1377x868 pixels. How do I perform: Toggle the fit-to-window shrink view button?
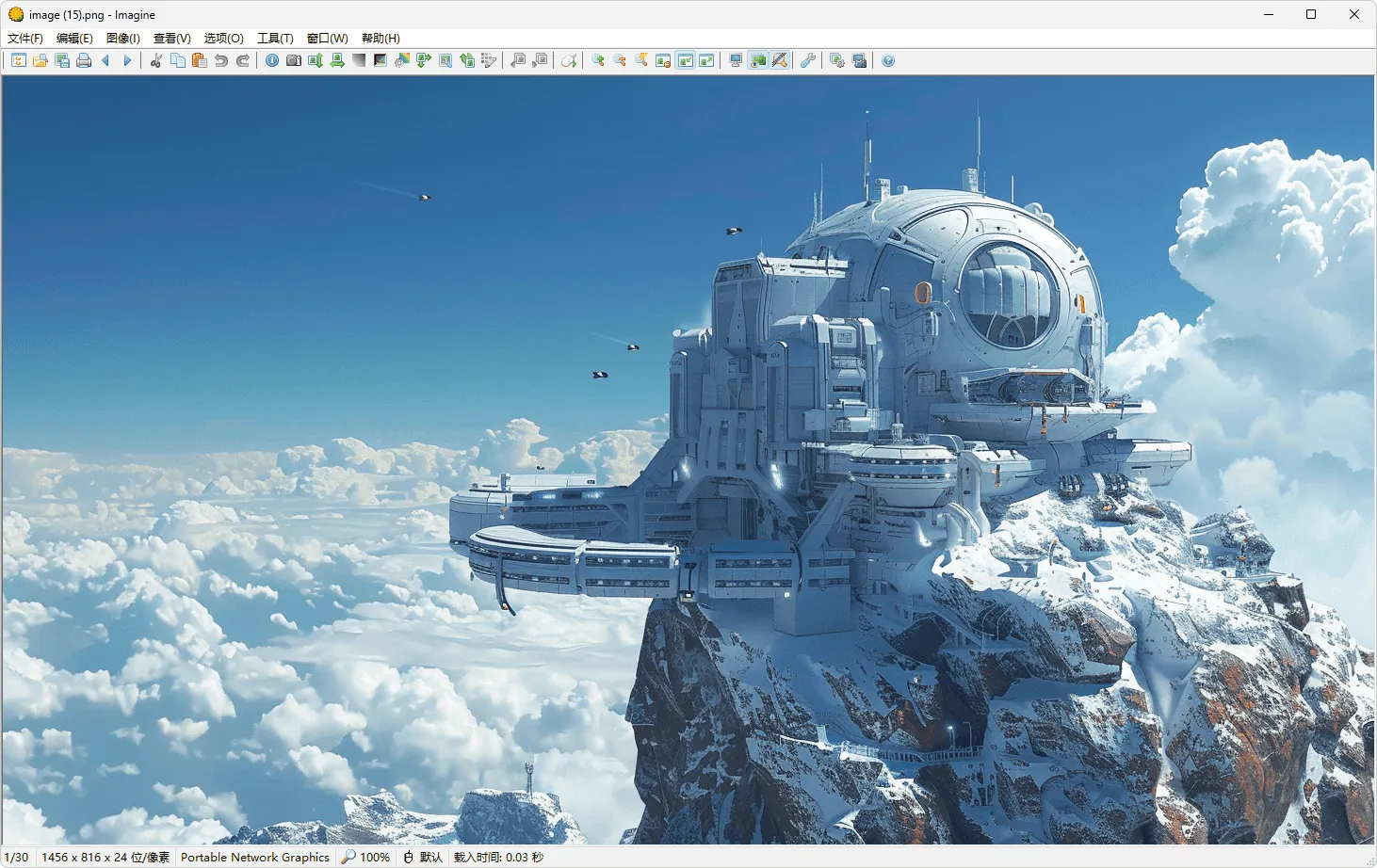click(686, 60)
